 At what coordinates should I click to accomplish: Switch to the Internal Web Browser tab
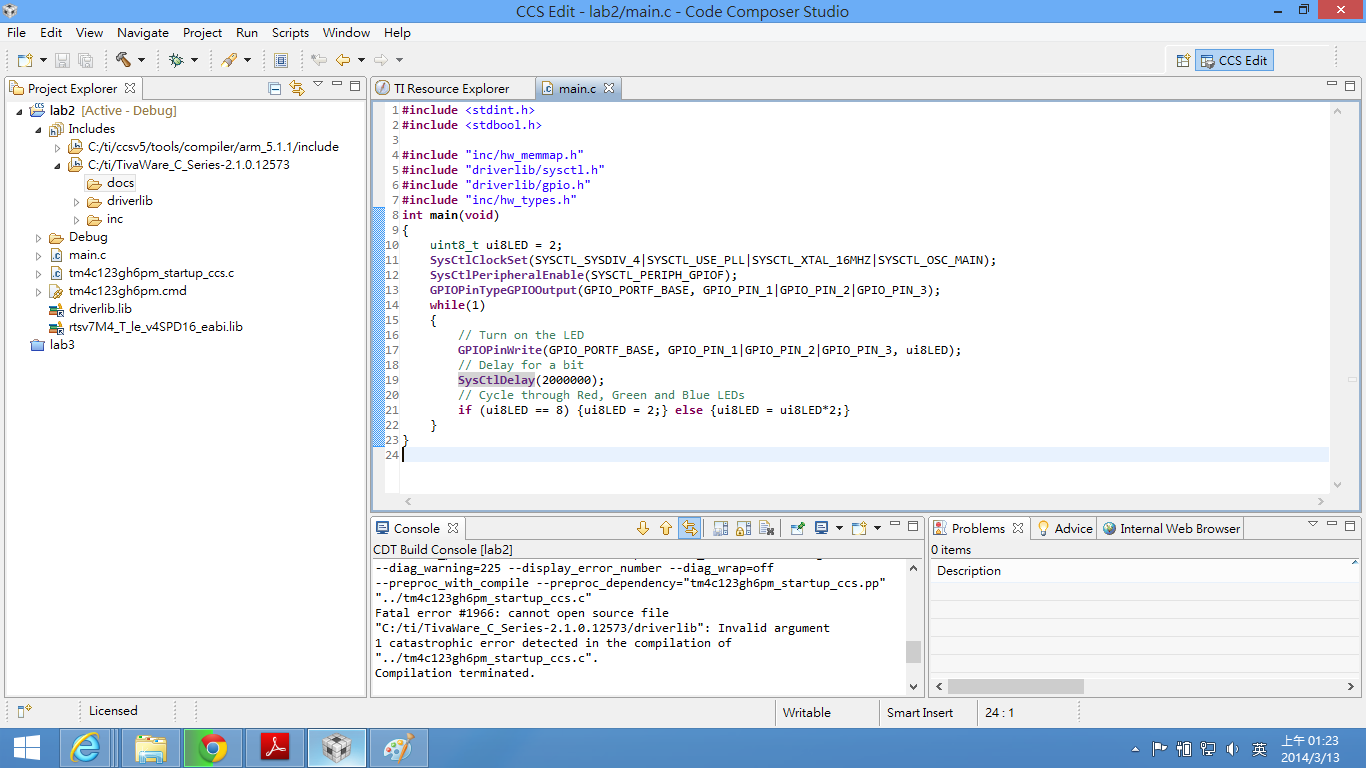pos(1171,528)
